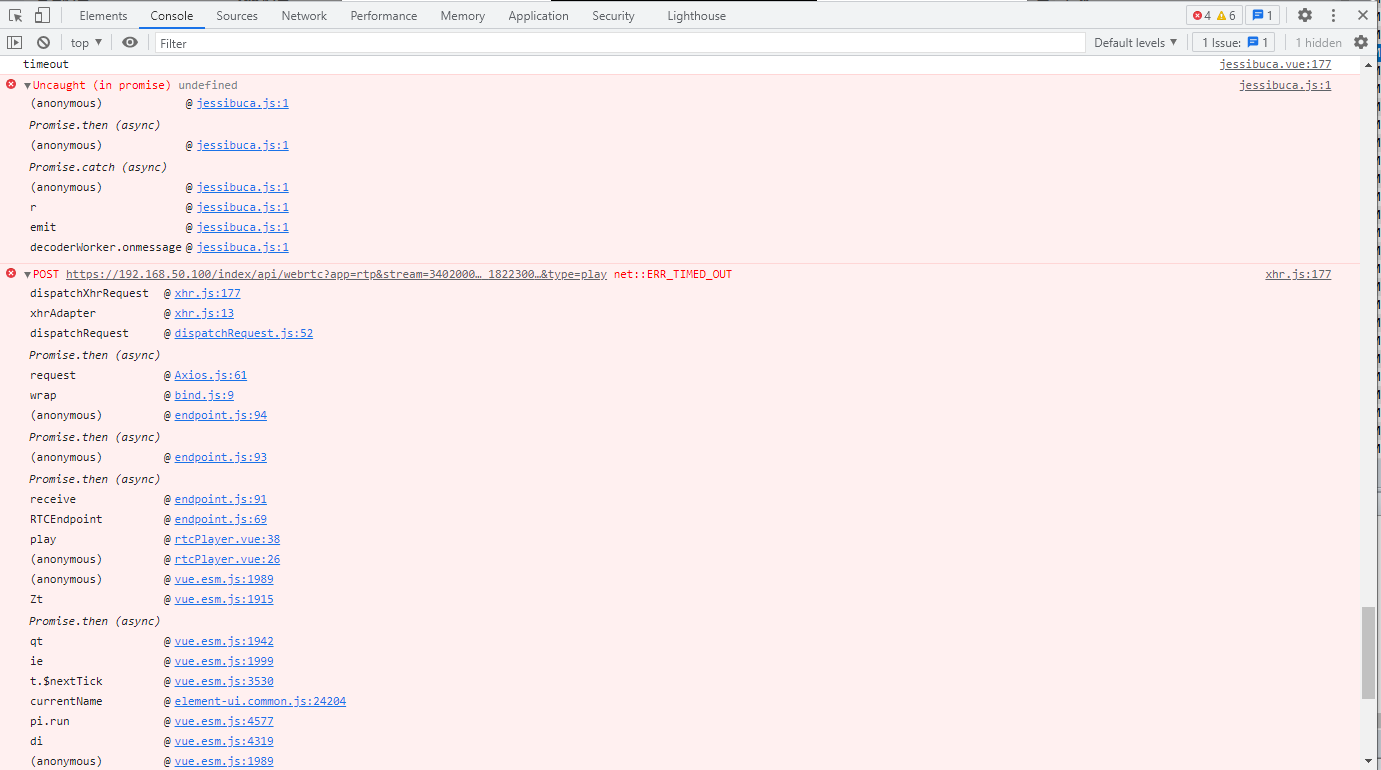
Task: Collapse the Uncaught (in promise) error stack
Action: 25,85
